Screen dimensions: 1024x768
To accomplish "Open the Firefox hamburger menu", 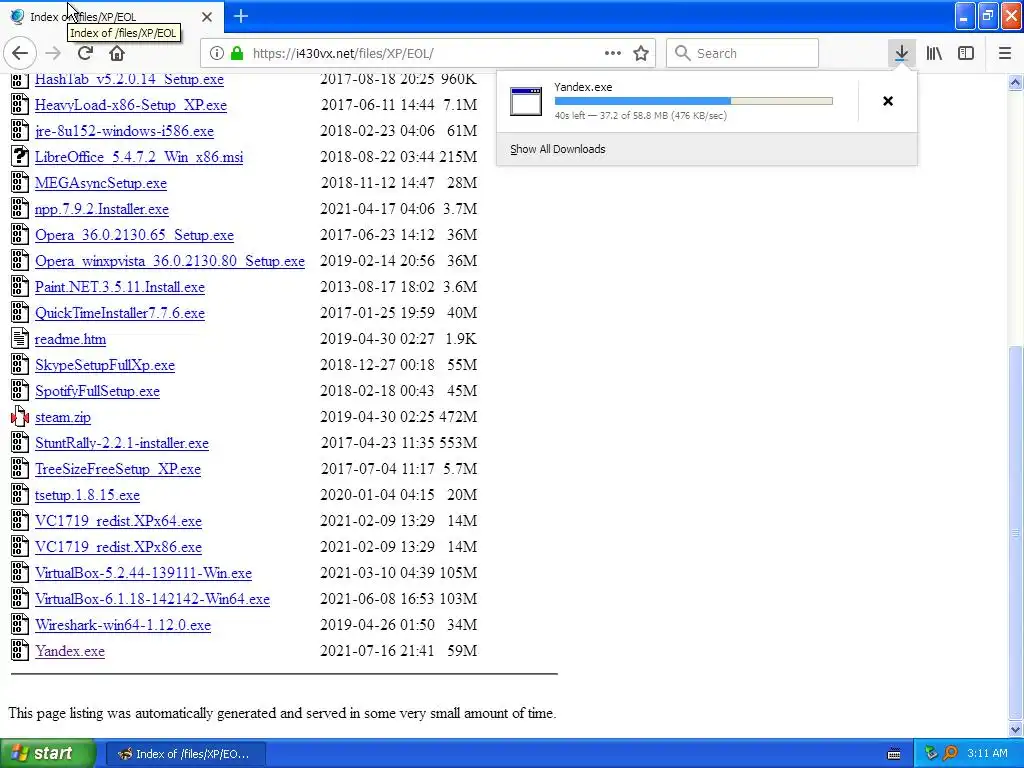I will (1005, 54).
